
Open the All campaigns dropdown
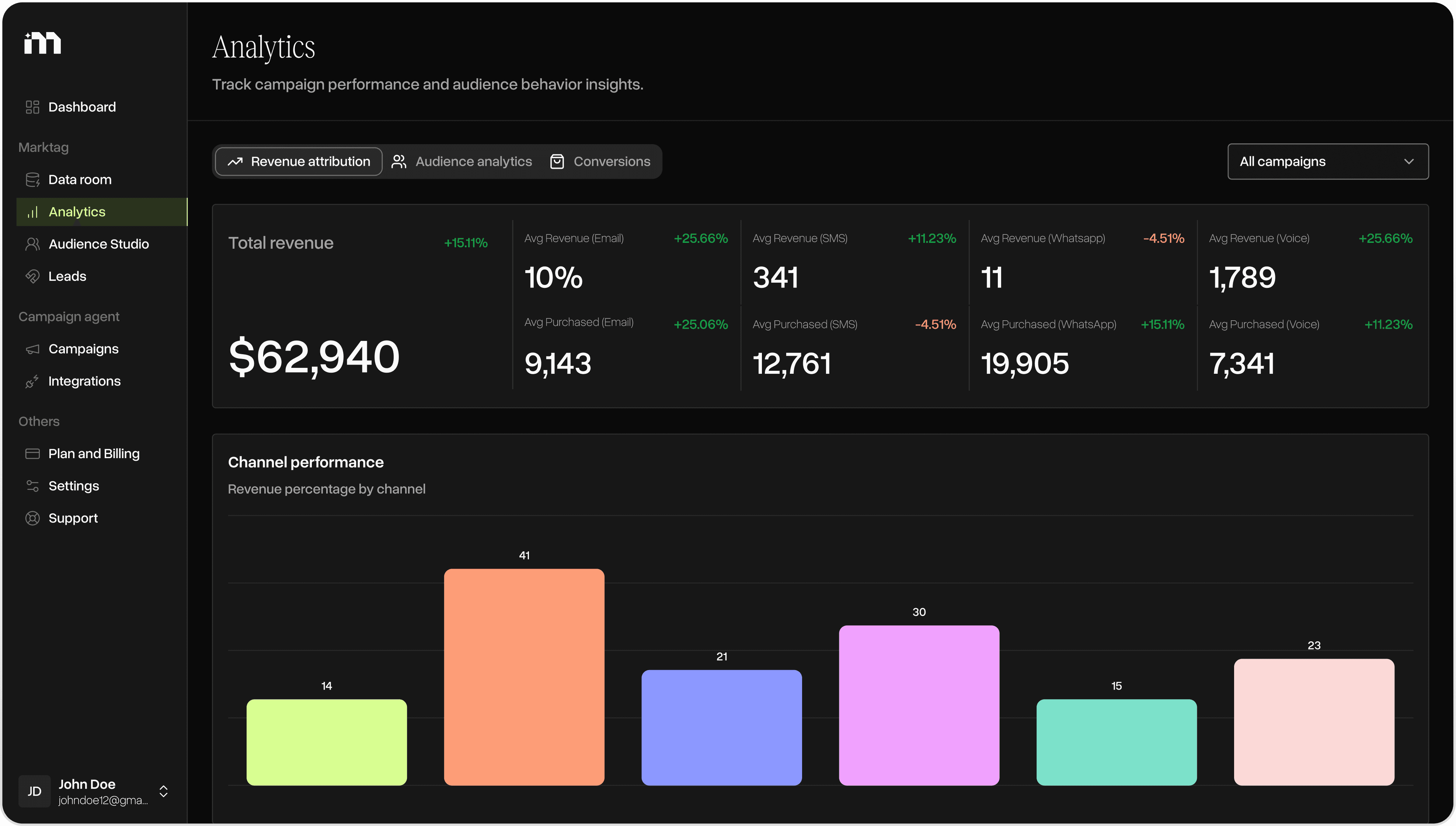1327,162
